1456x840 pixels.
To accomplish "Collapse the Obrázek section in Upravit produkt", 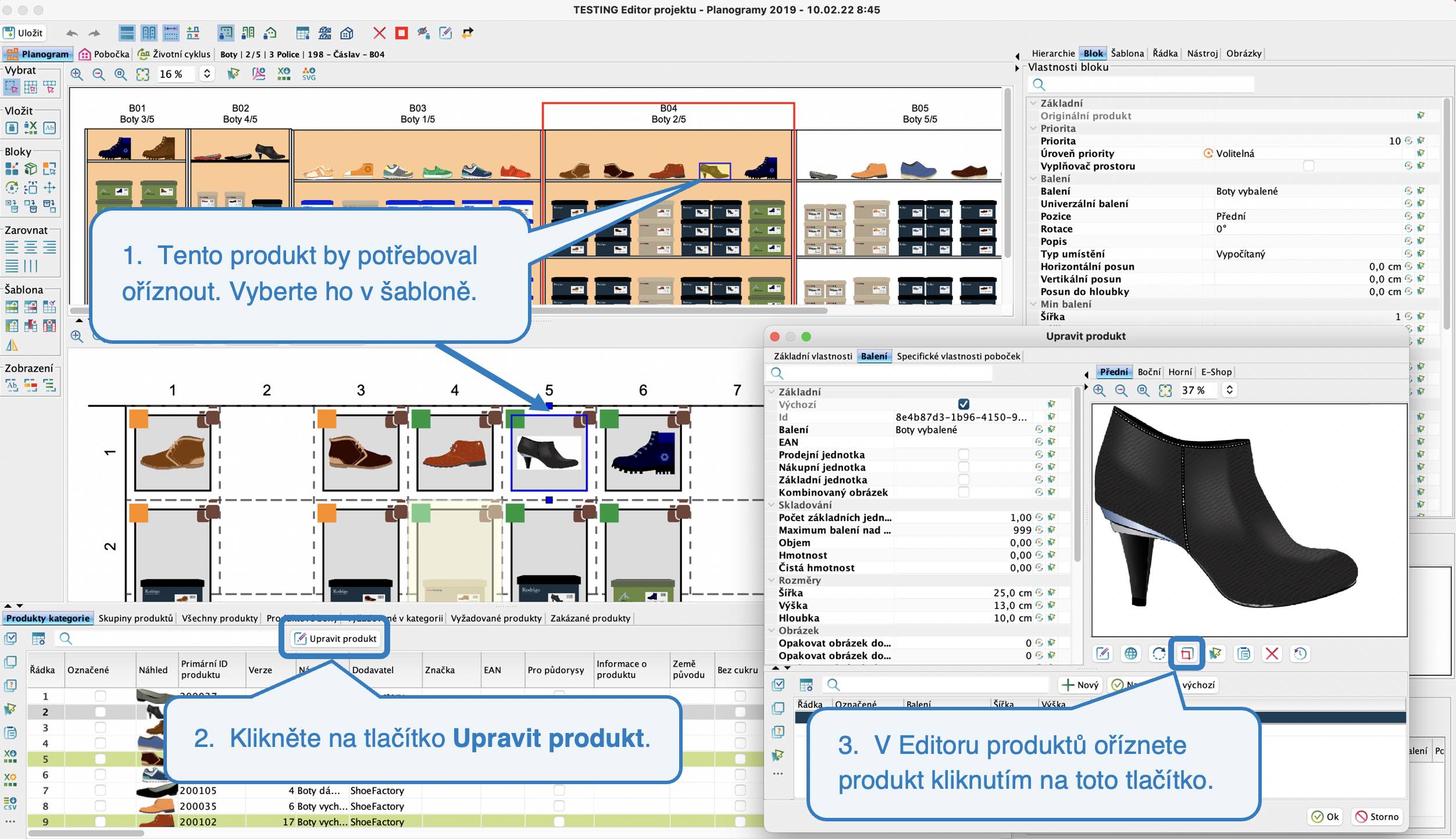I will [772, 631].
